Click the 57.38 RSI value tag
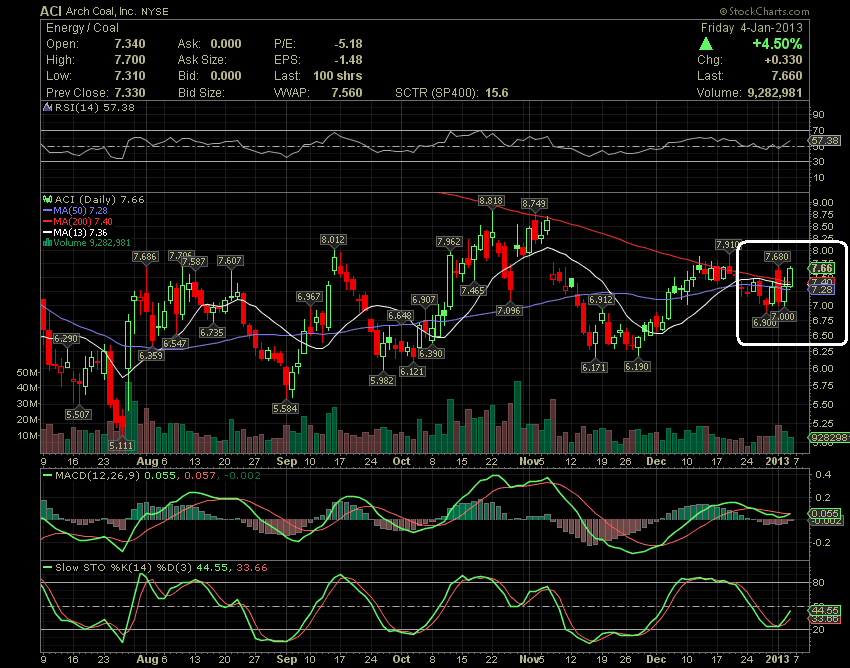 [825, 140]
